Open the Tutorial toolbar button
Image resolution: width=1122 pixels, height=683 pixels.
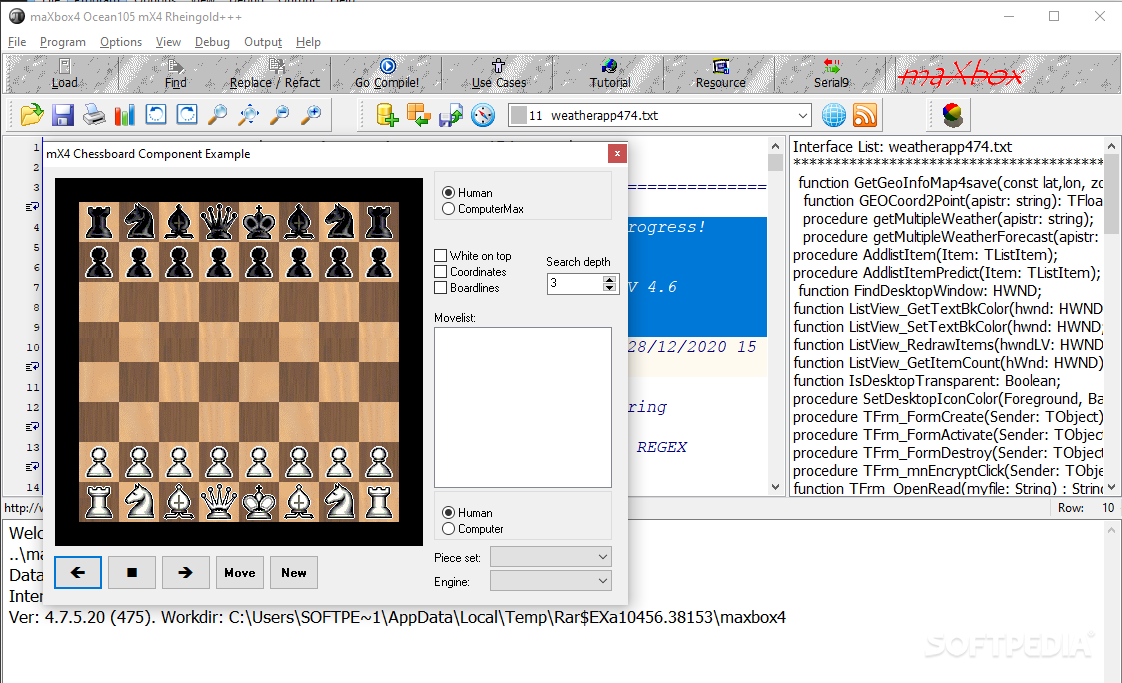[610, 74]
